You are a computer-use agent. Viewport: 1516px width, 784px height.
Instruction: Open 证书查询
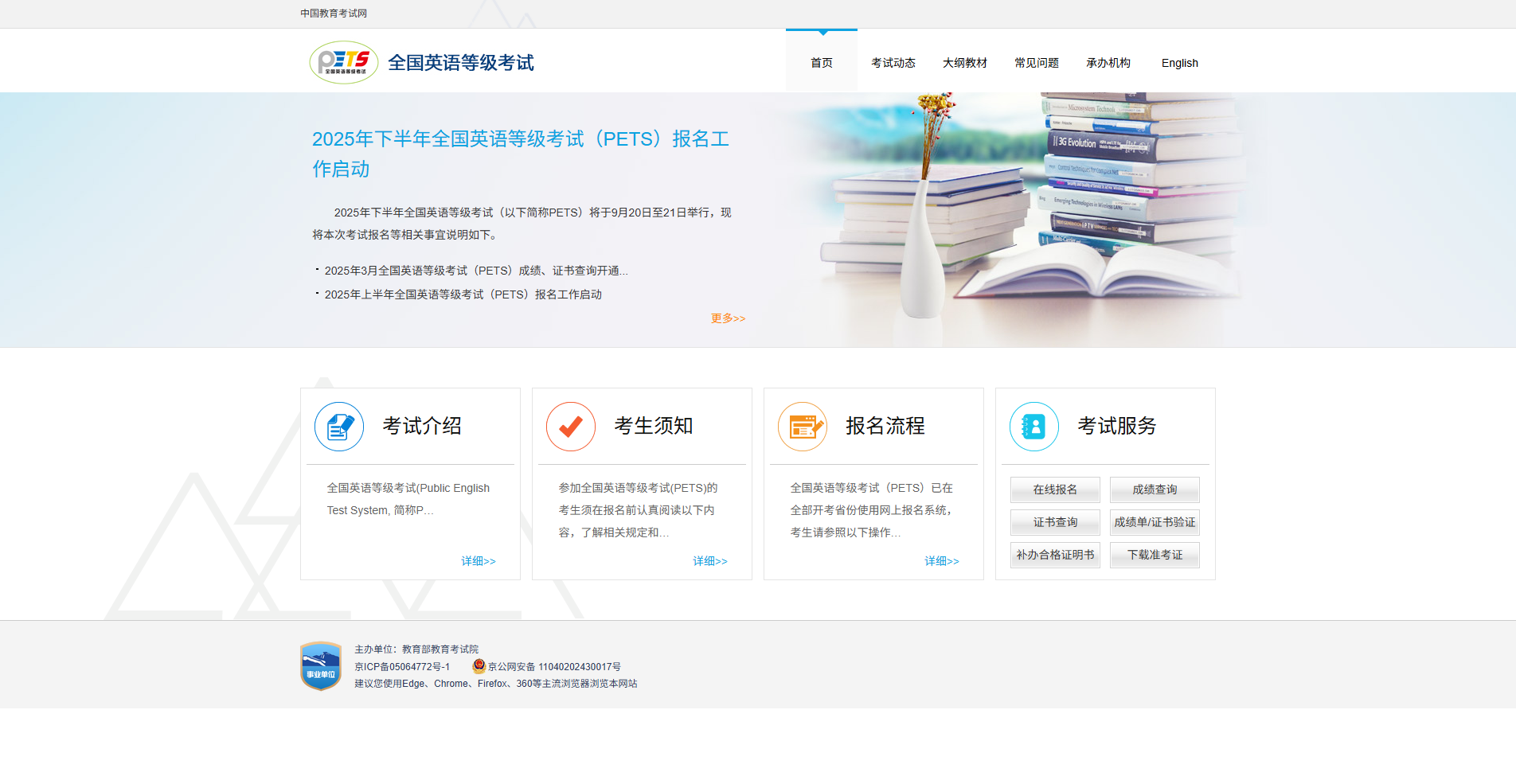(1054, 522)
